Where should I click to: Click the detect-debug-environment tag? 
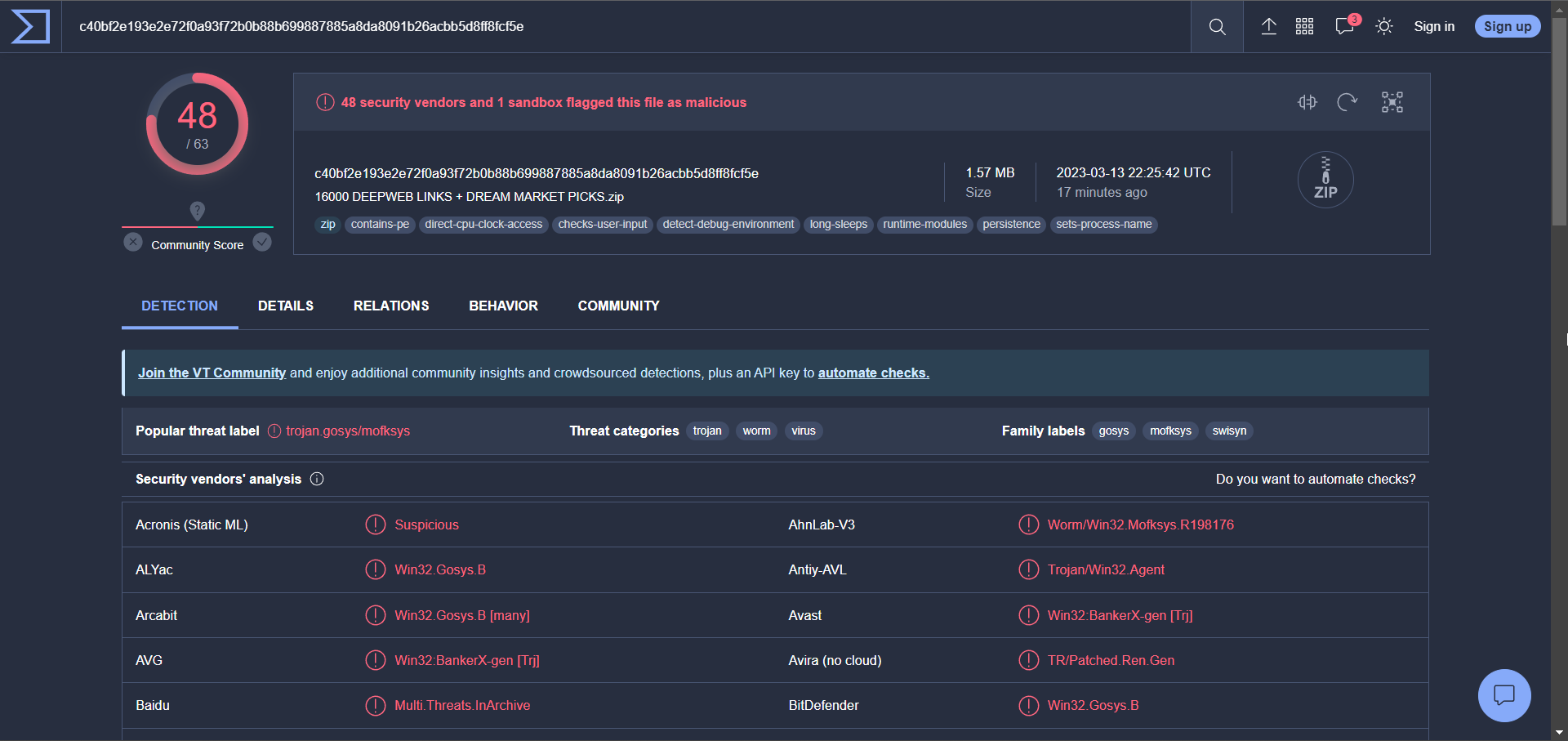728,225
